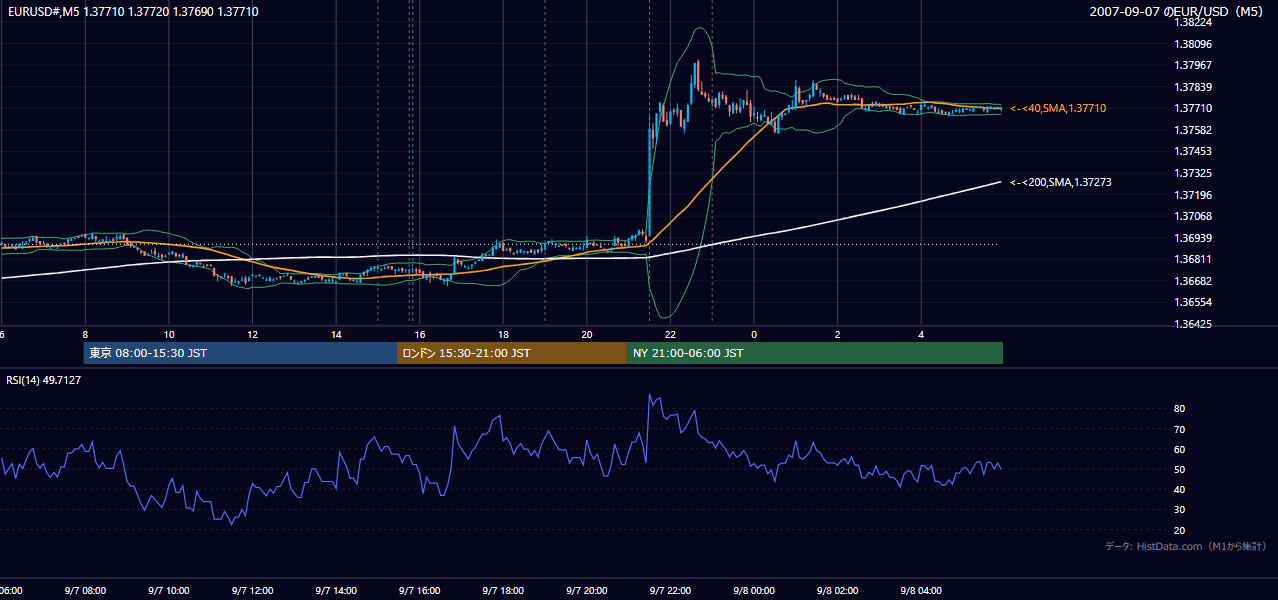Click hour 22 on the price chart time axis
Viewport: 1278px width, 600px height.
[670, 335]
